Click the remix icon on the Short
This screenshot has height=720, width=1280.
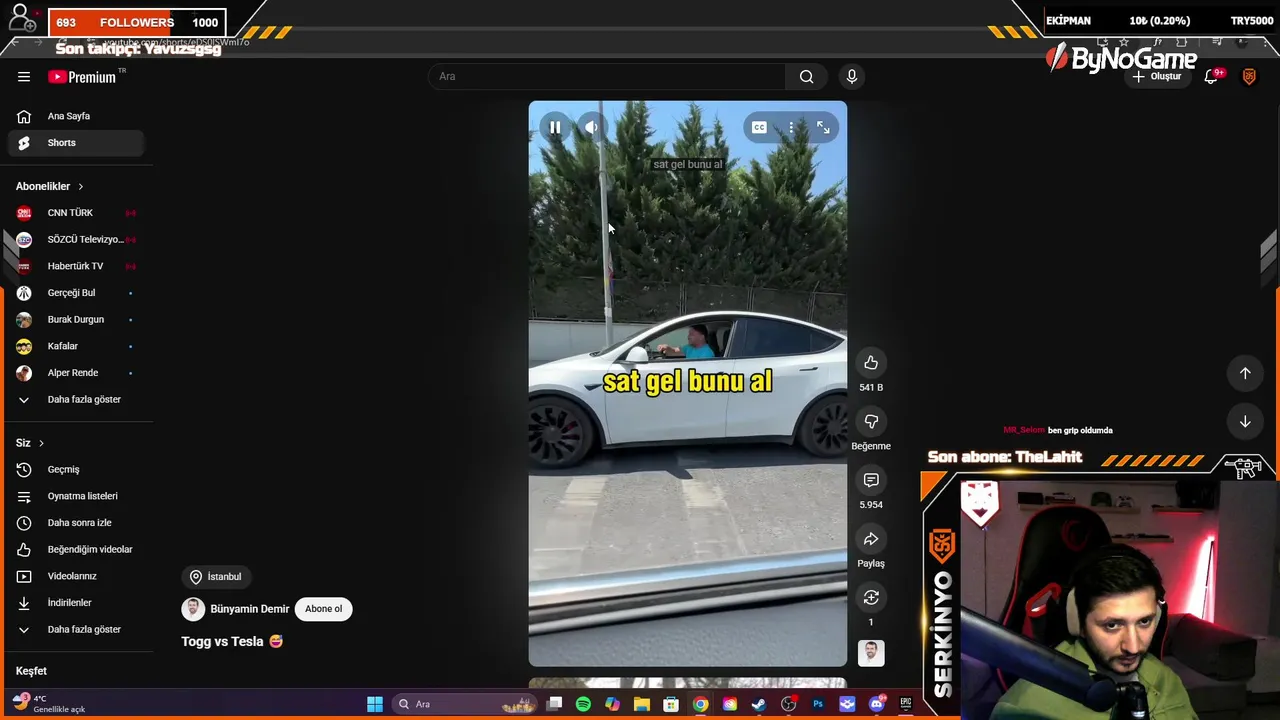pyautogui.click(x=871, y=598)
